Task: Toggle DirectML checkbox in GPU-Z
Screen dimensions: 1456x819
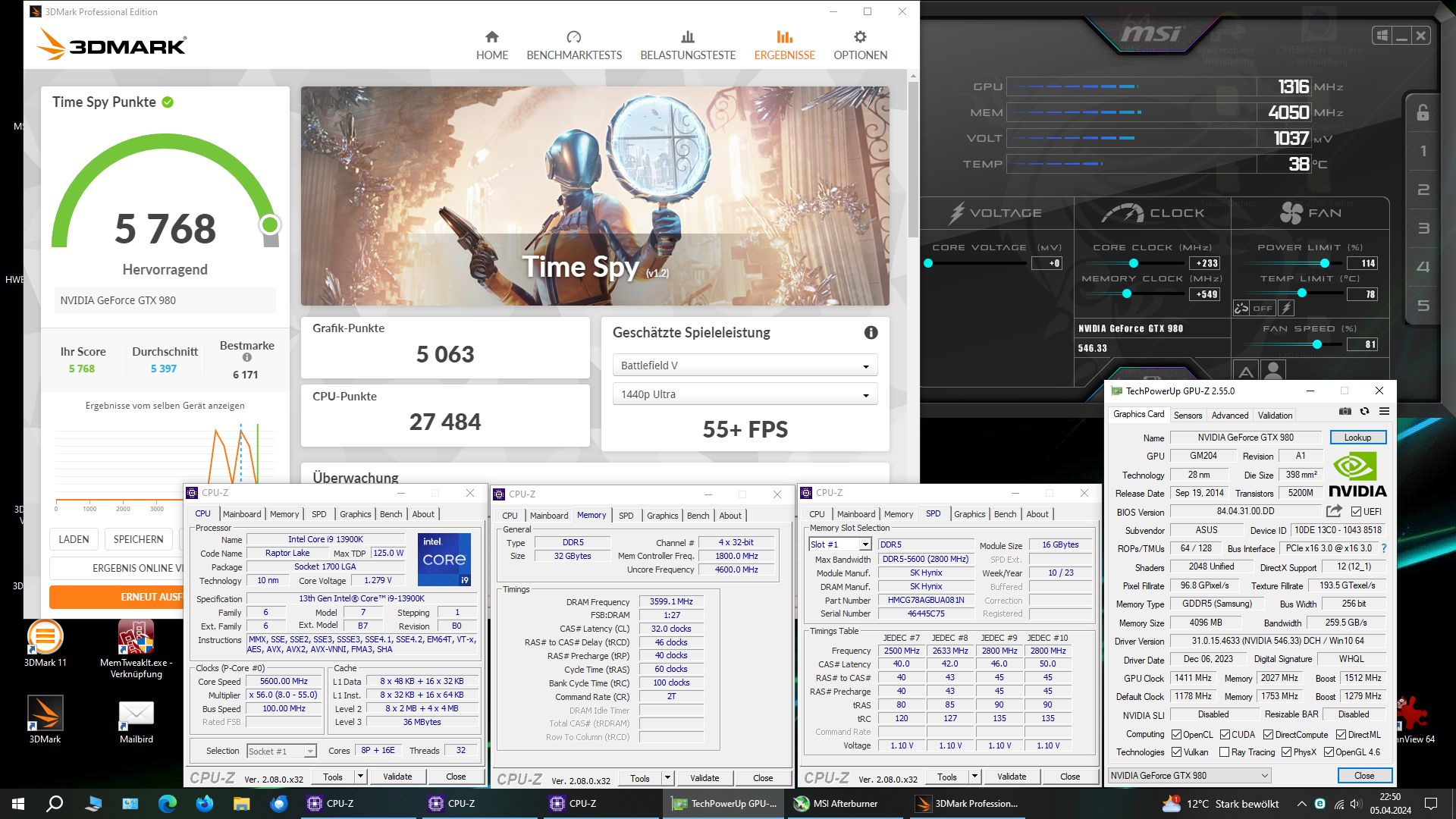Action: pyautogui.click(x=1341, y=734)
